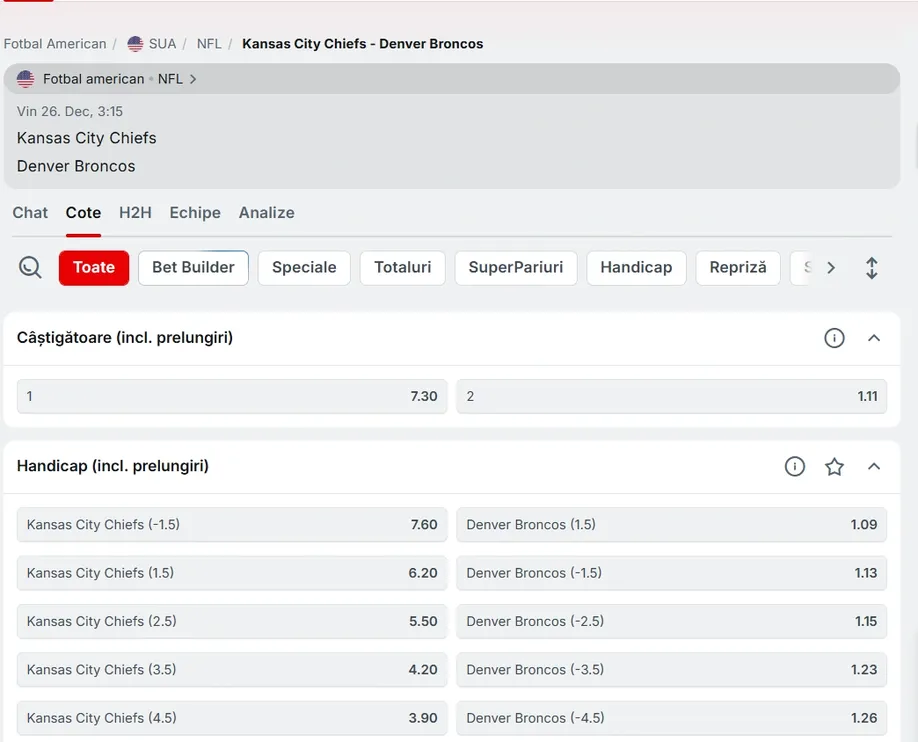
Task: Collapse the Handicap (incl. prelungiri) section
Action: pyautogui.click(x=874, y=466)
